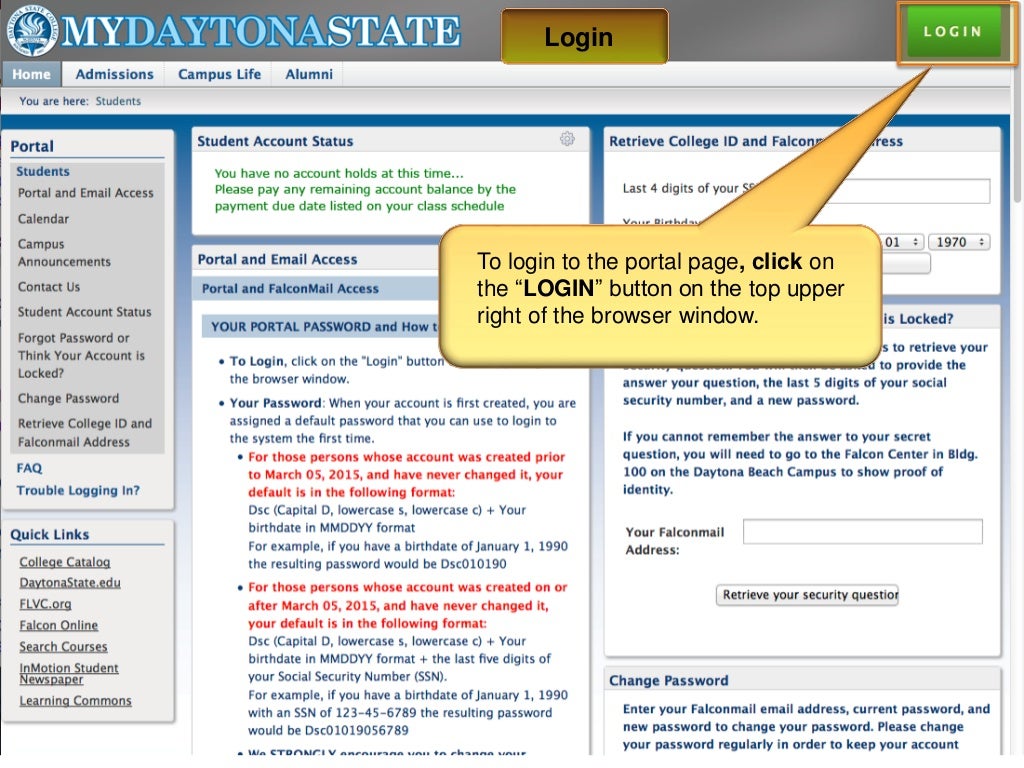
Task: Click the YOUR PORTAL PASSWORD section heading
Action: tap(323, 327)
